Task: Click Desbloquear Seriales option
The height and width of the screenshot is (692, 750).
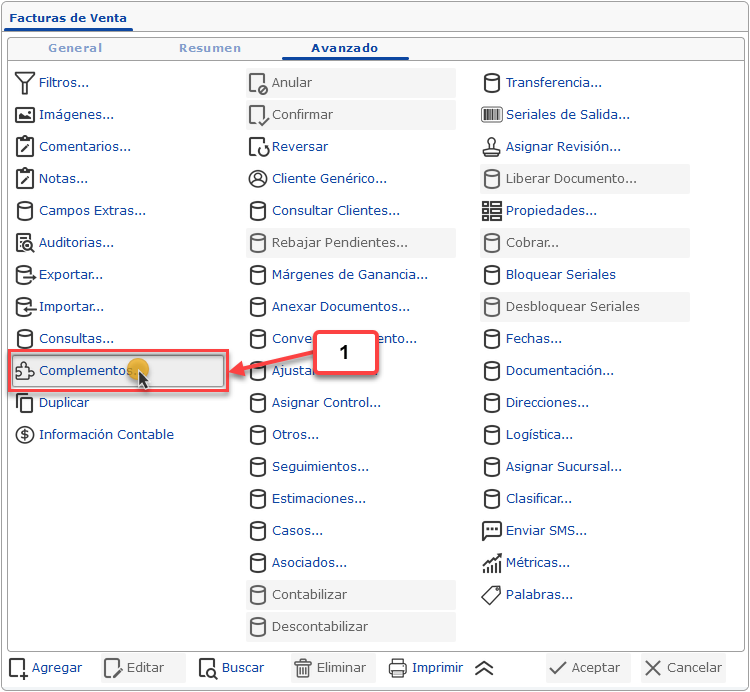Action: (x=585, y=307)
